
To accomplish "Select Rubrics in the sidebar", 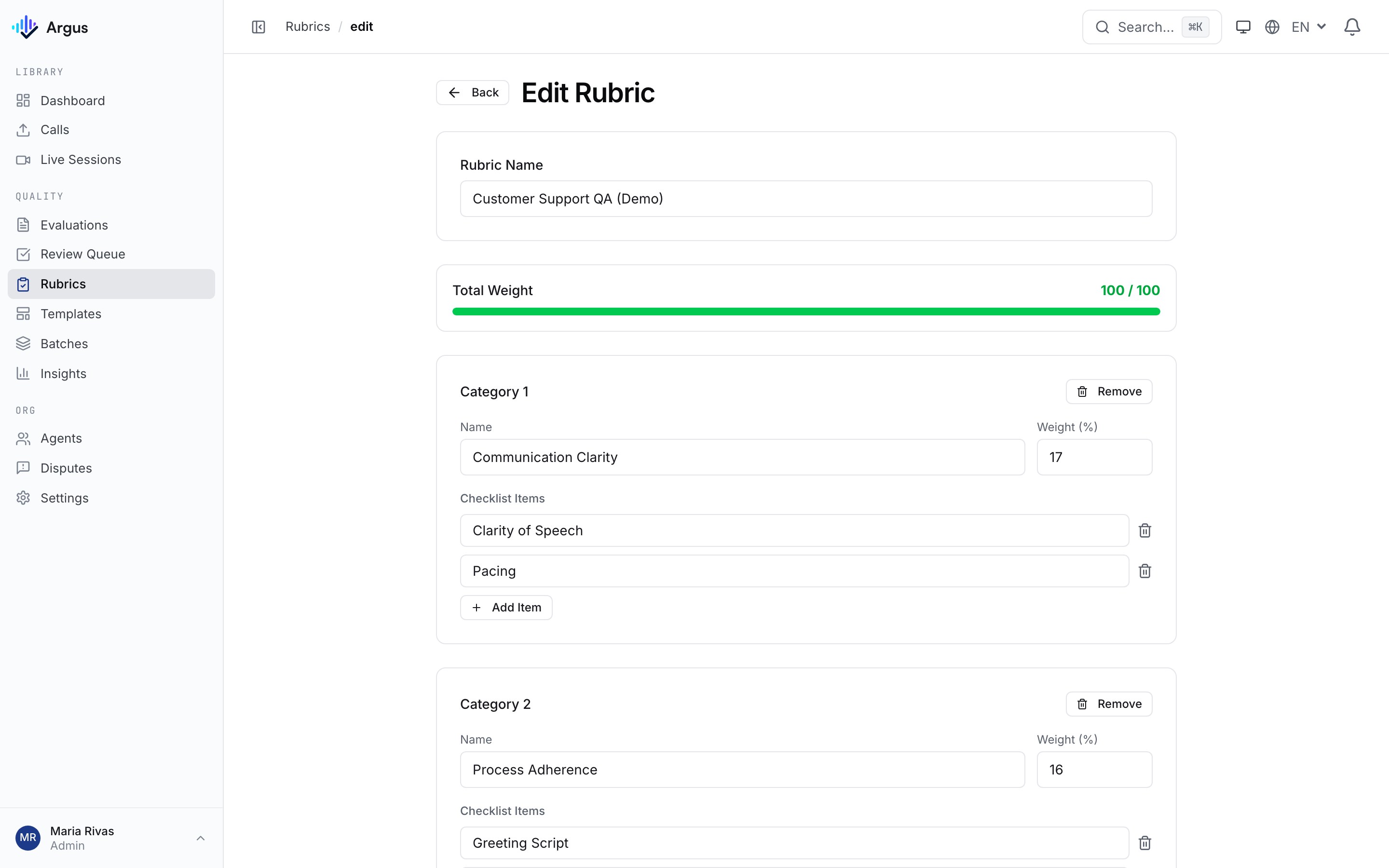I will pyautogui.click(x=111, y=284).
